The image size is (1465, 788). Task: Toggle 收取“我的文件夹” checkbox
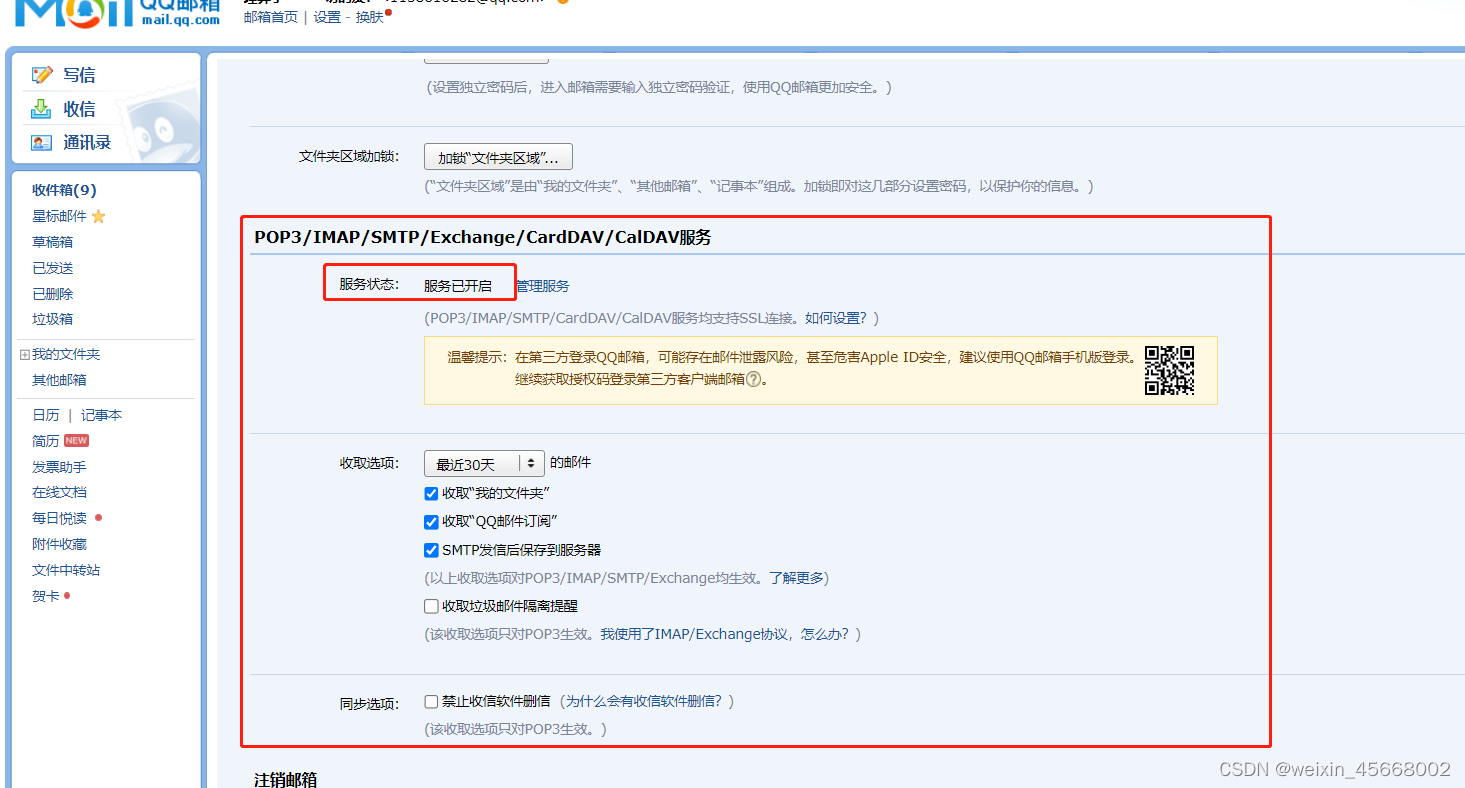431,493
